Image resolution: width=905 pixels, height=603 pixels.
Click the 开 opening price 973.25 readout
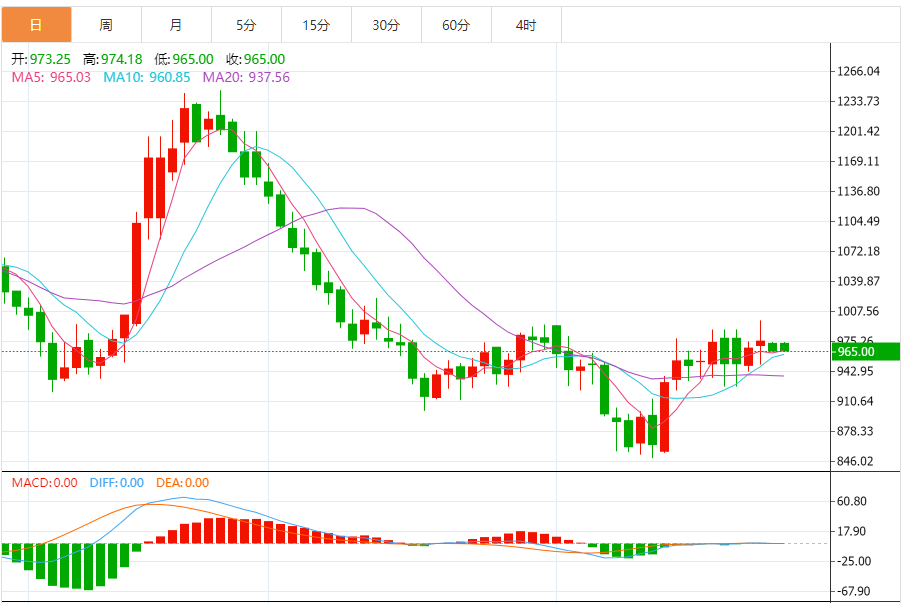coord(42,60)
